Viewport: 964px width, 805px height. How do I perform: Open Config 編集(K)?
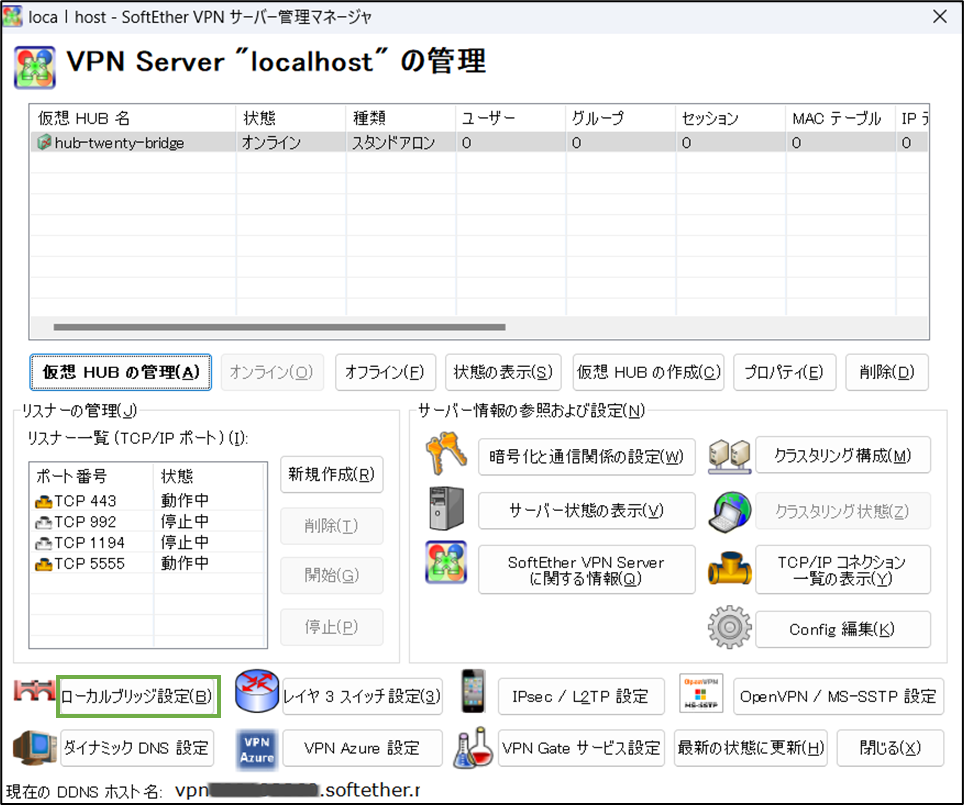click(843, 629)
